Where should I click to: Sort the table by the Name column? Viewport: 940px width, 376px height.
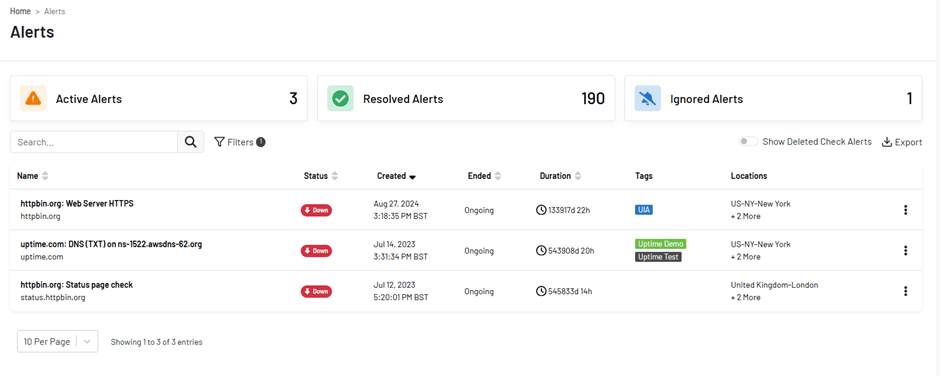point(33,176)
